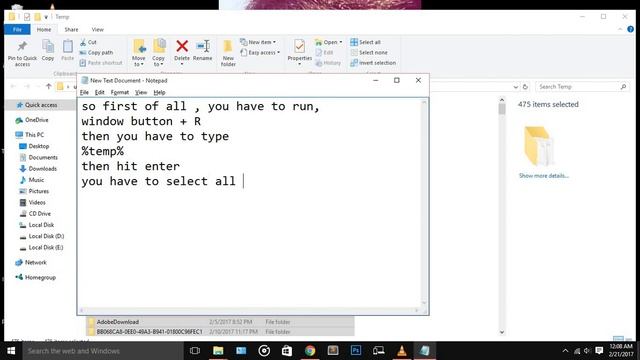Open Notepad Help menu

(159, 92)
